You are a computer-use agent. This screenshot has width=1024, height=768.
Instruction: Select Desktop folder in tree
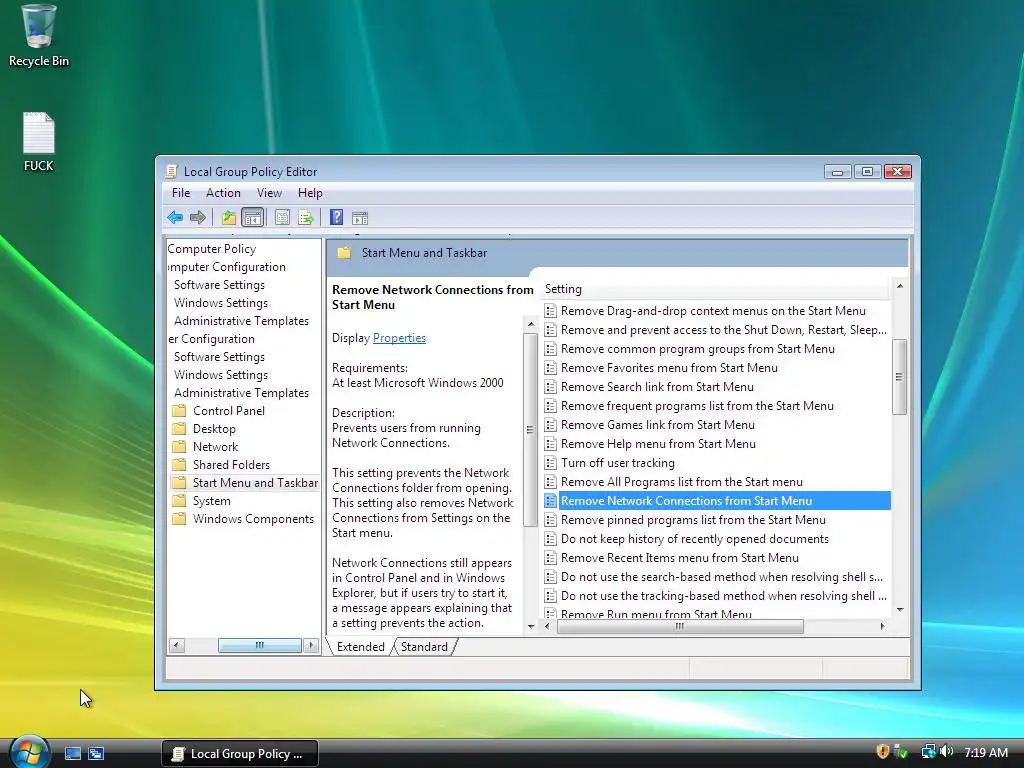click(214, 429)
